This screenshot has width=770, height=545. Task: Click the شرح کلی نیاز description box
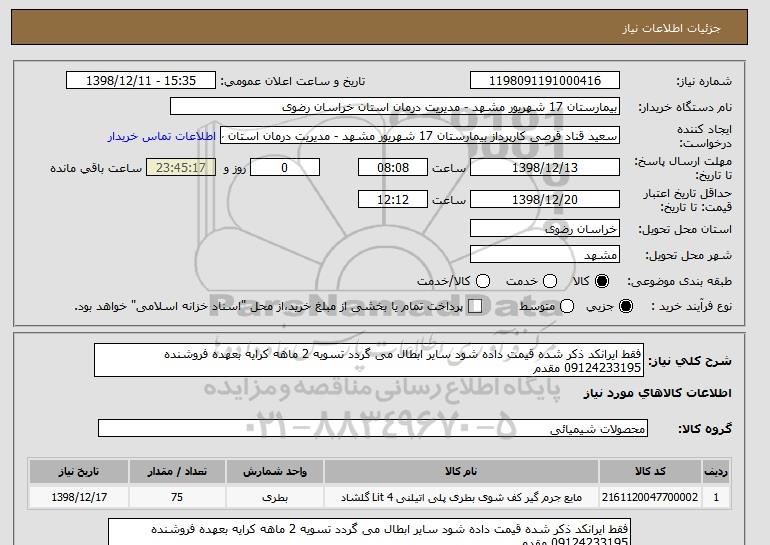(369, 360)
